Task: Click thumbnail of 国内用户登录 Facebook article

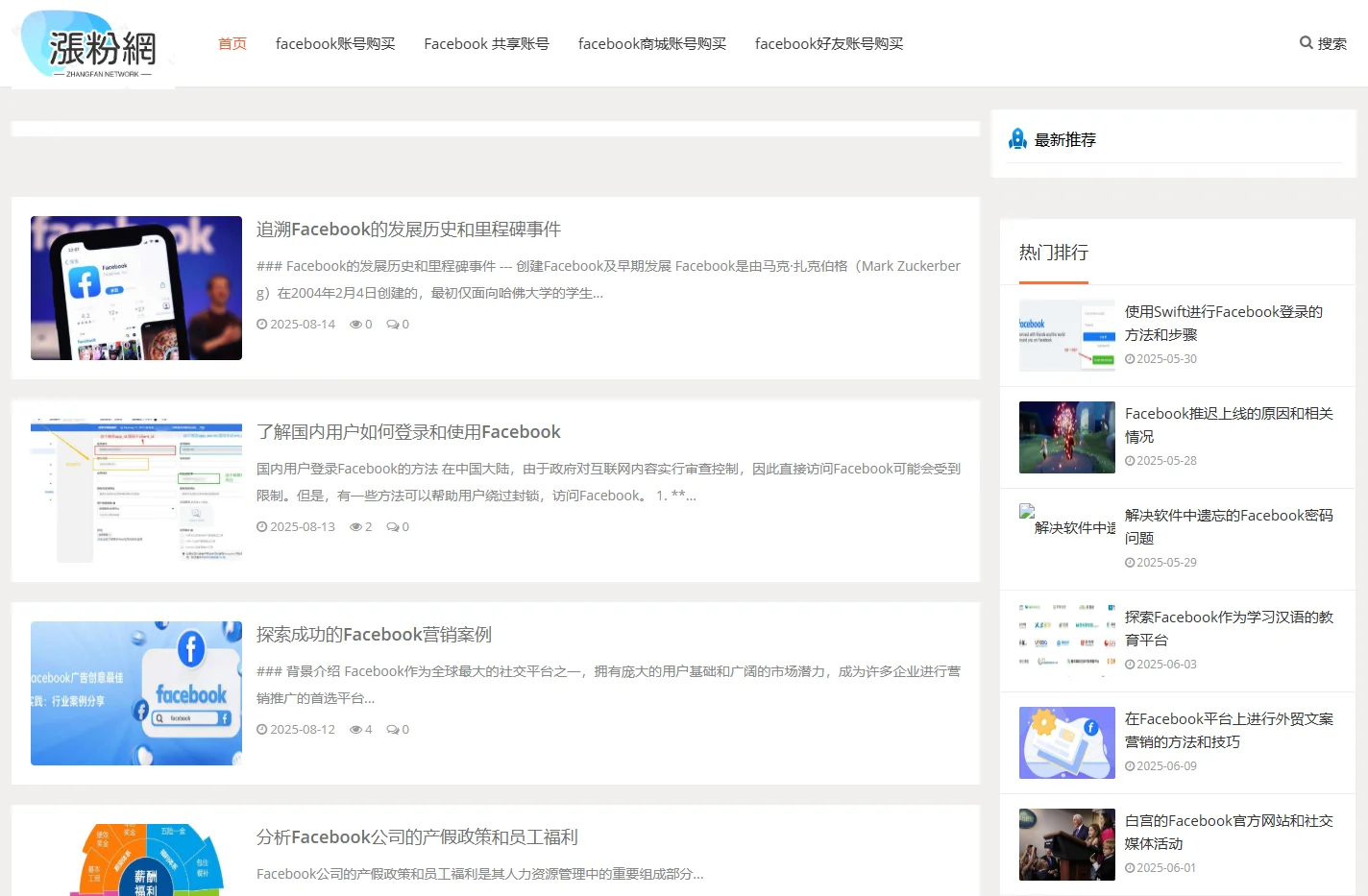Action: pos(136,491)
